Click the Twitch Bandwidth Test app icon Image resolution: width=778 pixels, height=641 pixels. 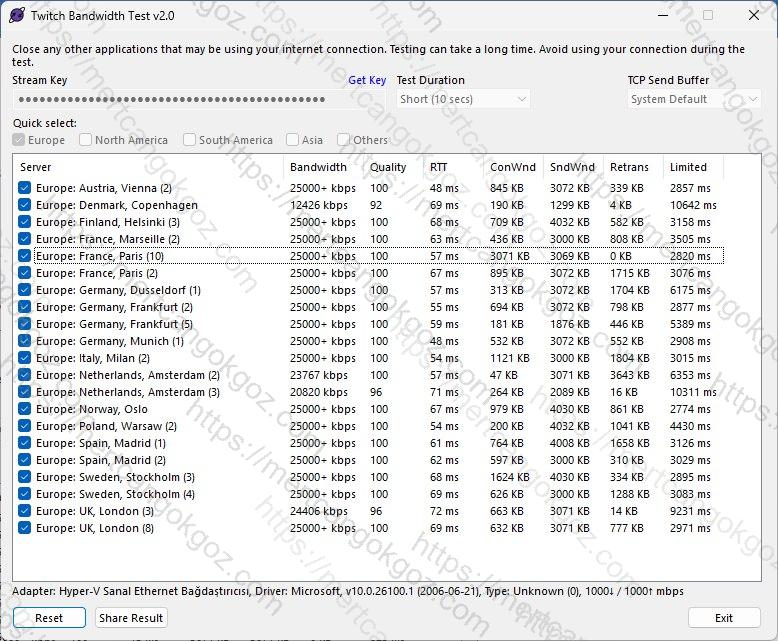click(17, 15)
